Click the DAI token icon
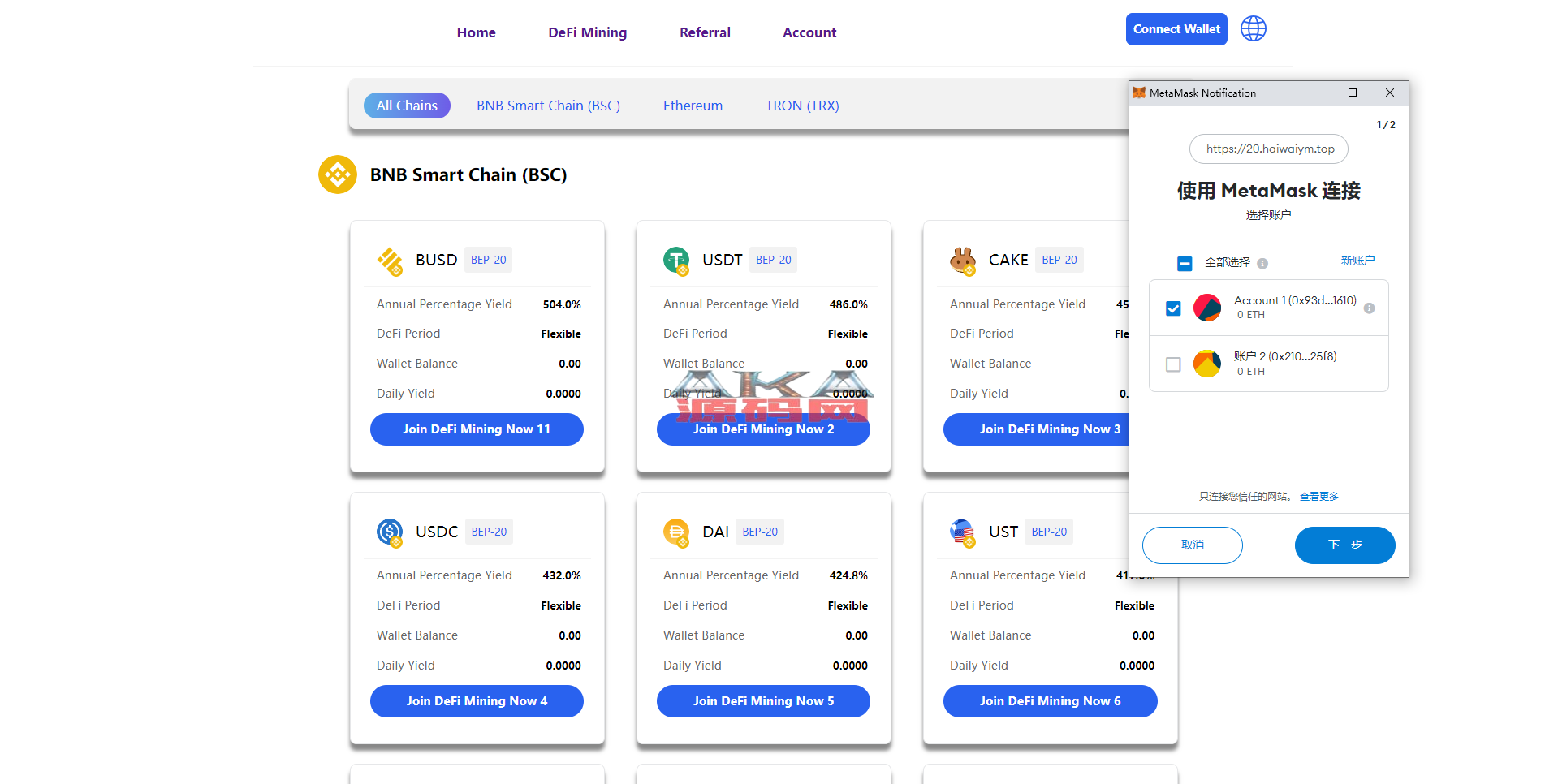This screenshot has width=1545, height=784. (676, 532)
